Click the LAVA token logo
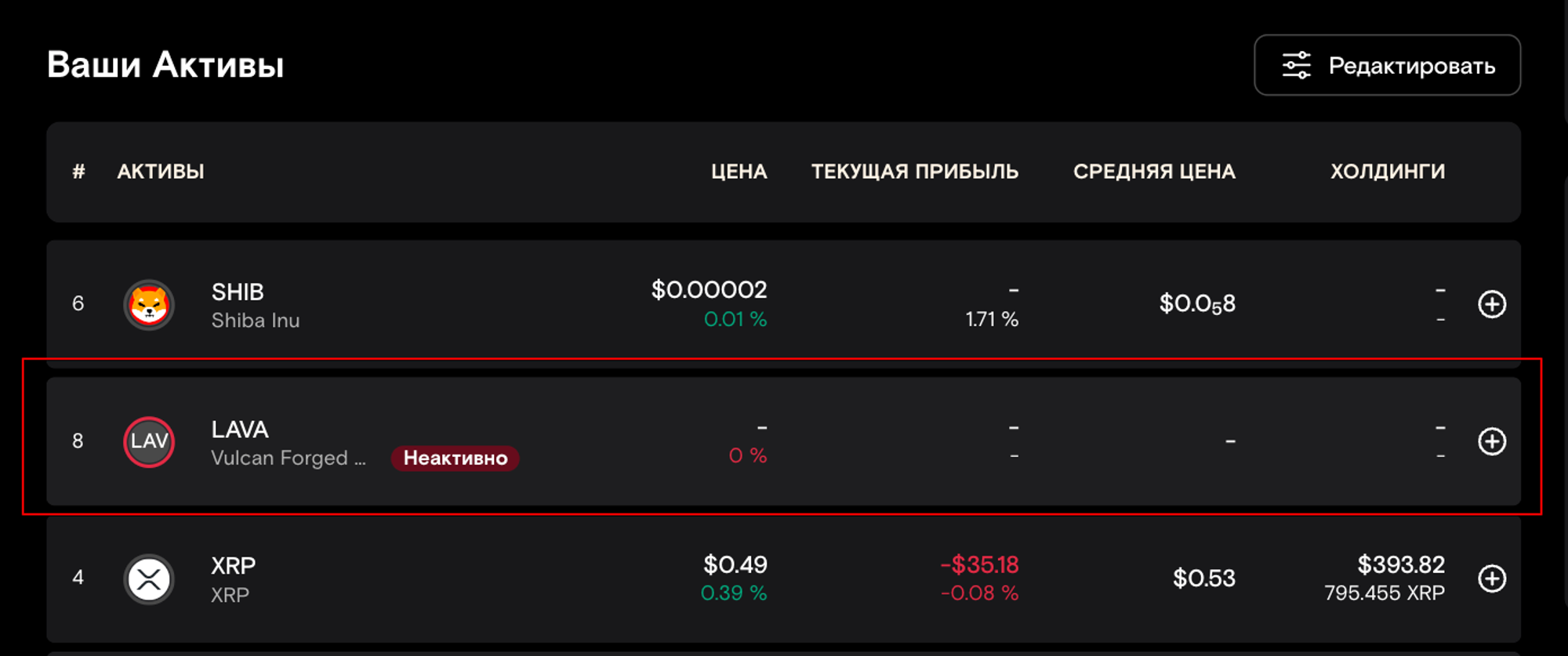 [149, 442]
